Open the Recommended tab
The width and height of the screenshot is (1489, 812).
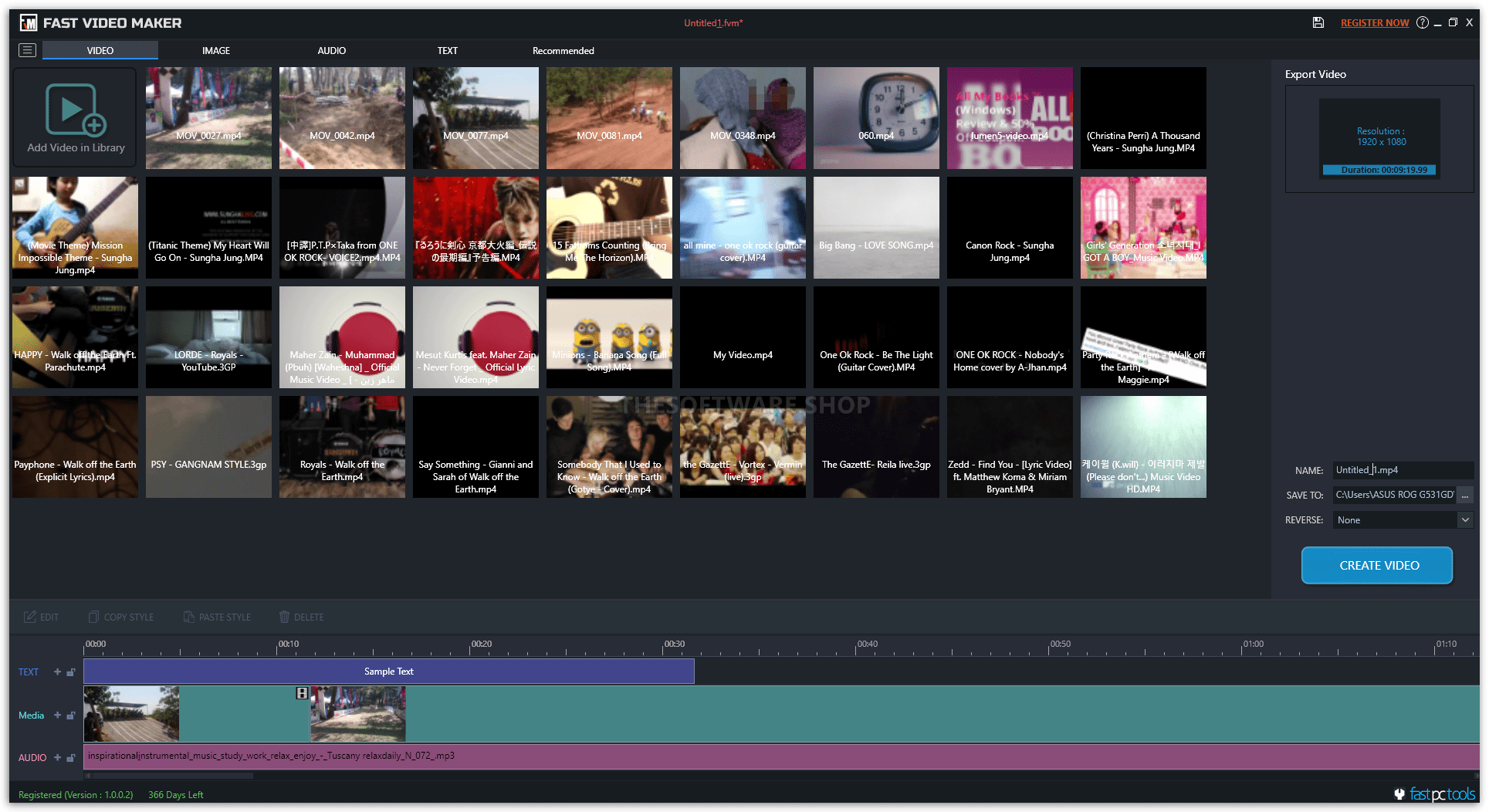pyautogui.click(x=563, y=50)
